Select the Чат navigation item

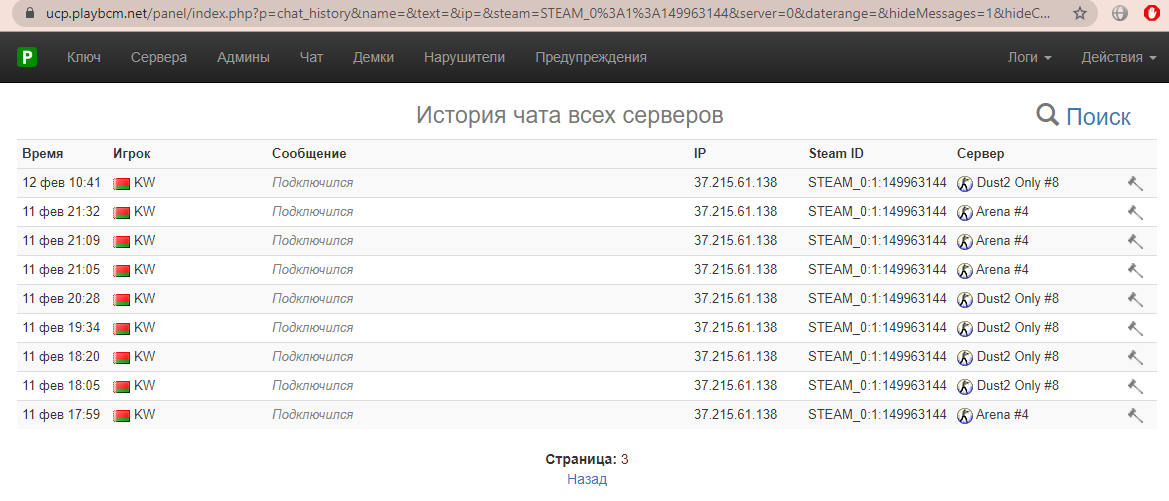point(311,58)
